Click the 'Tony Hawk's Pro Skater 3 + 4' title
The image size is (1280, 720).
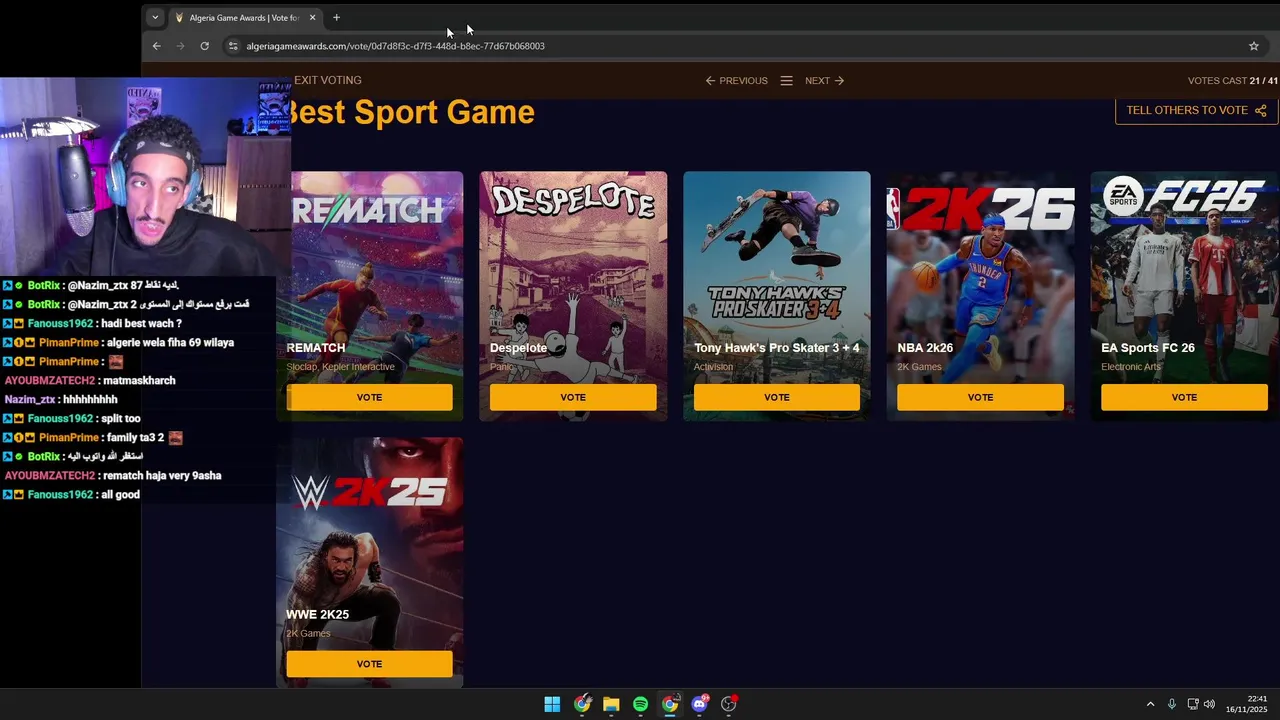pos(777,348)
